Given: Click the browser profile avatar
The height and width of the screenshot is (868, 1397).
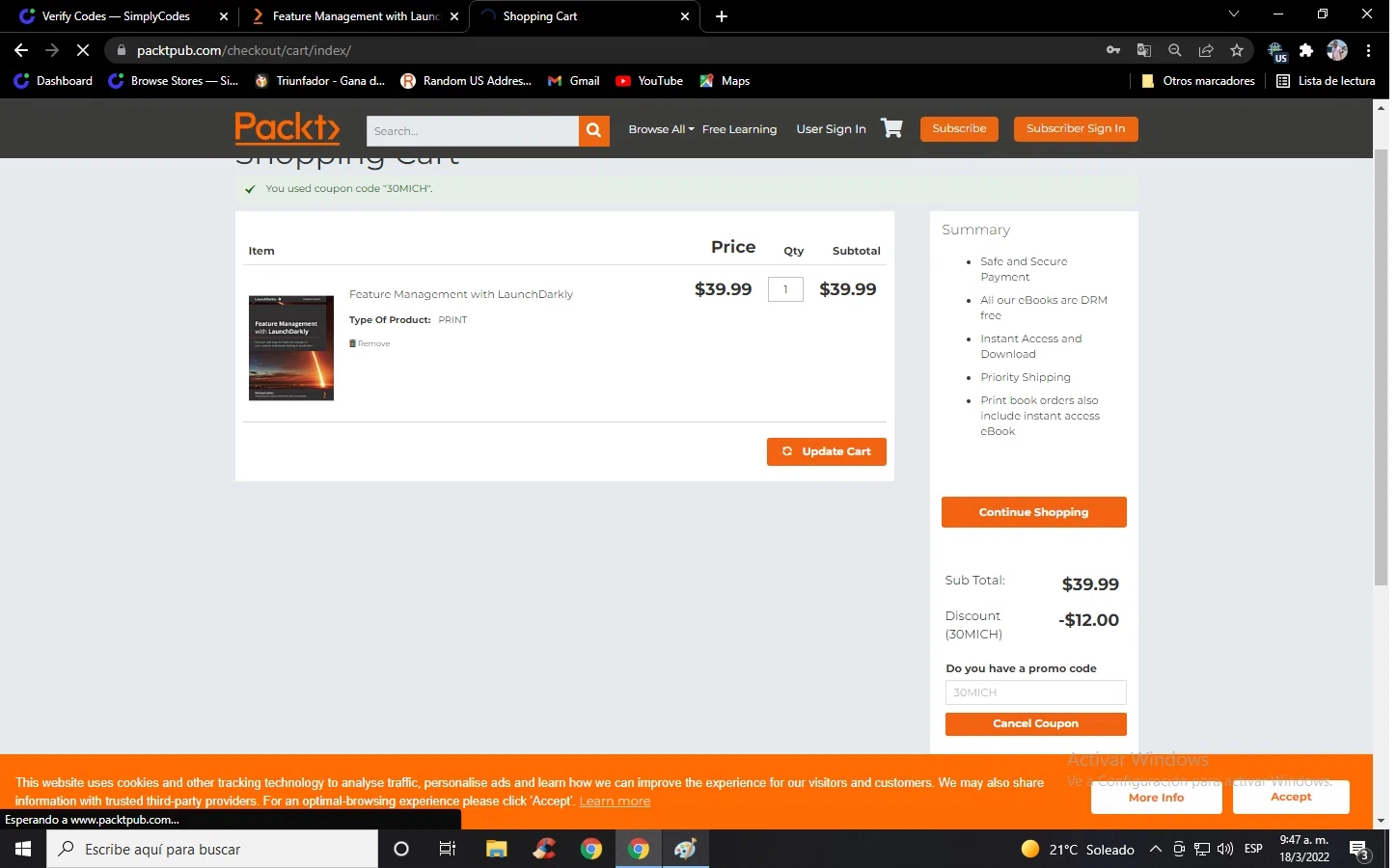Looking at the screenshot, I should click(1337, 50).
